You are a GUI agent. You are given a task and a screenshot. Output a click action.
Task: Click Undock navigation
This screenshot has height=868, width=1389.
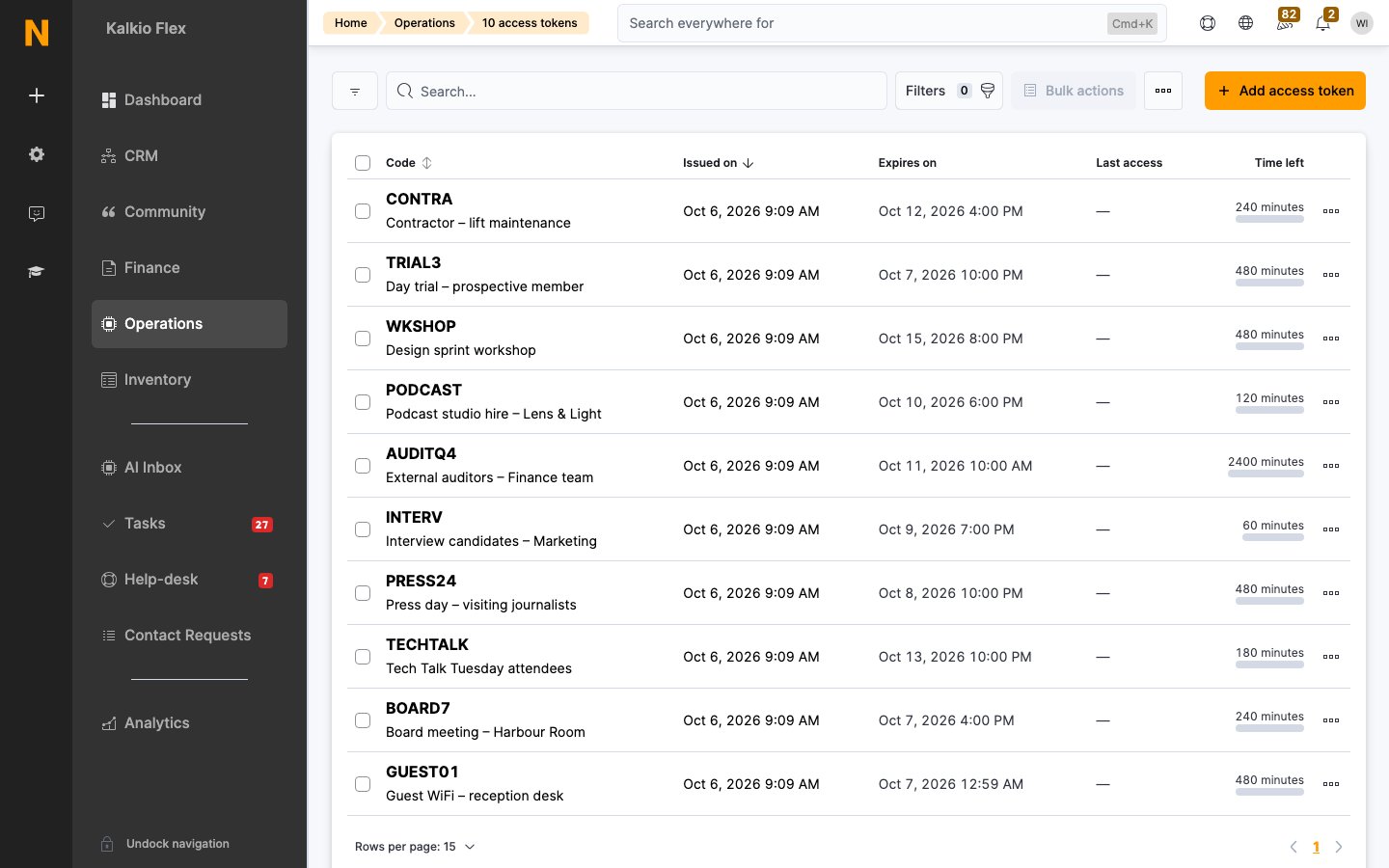click(x=177, y=844)
